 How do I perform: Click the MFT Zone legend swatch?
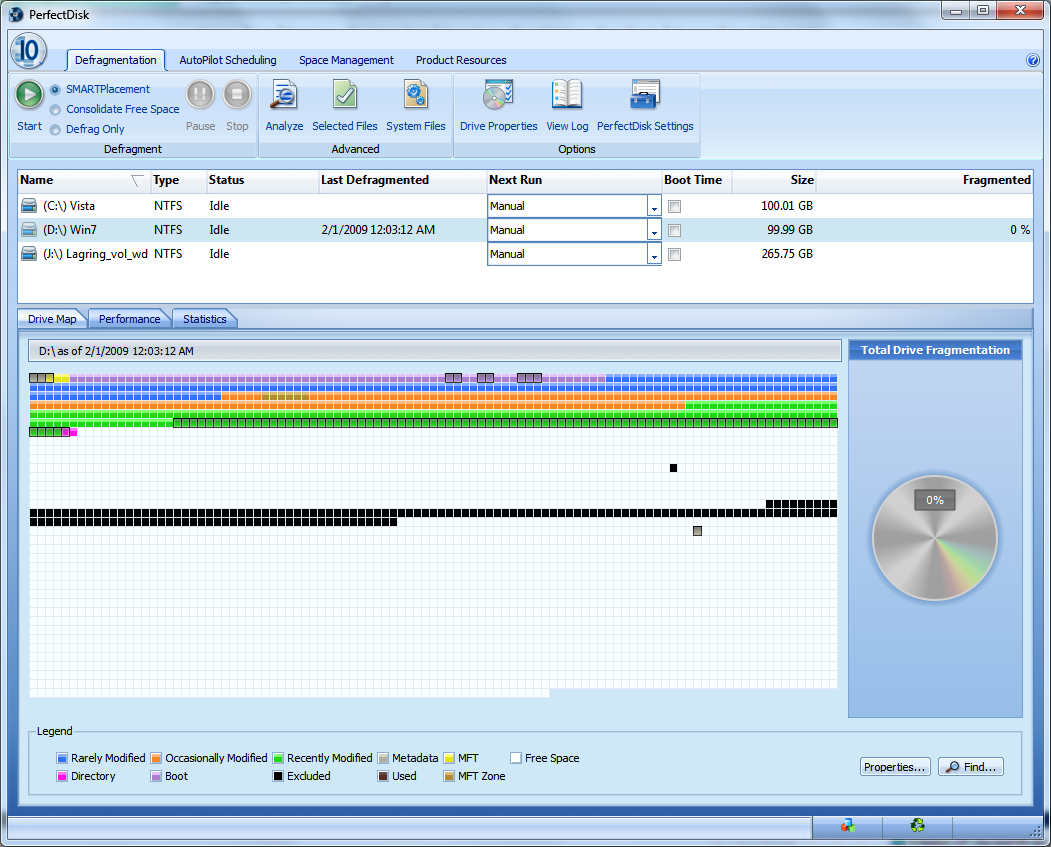[x=449, y=777]
